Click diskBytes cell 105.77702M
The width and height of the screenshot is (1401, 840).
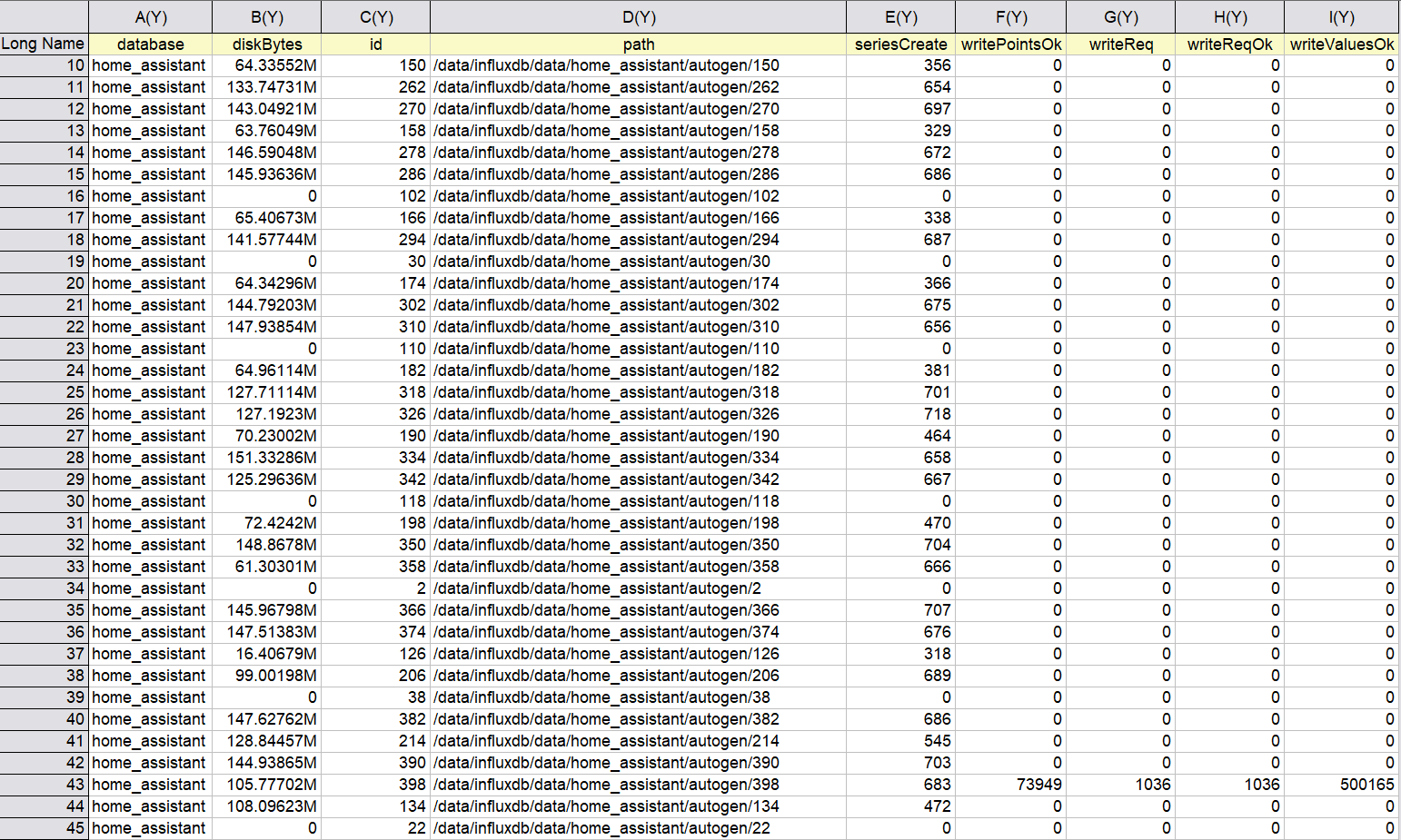coord(266,785)
